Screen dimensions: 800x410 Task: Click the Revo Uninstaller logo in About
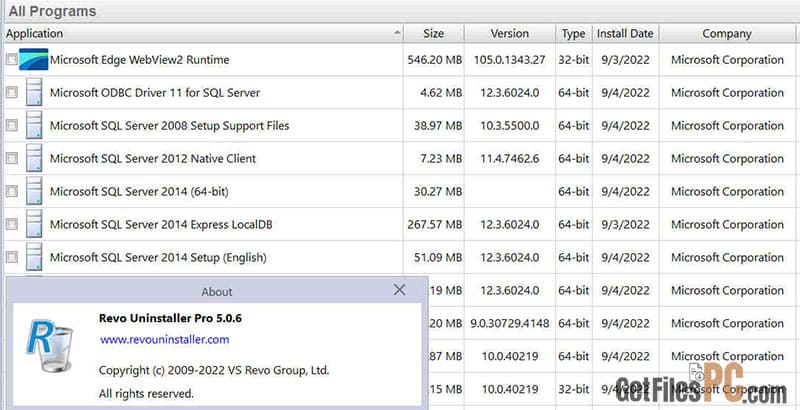[49, 345]
